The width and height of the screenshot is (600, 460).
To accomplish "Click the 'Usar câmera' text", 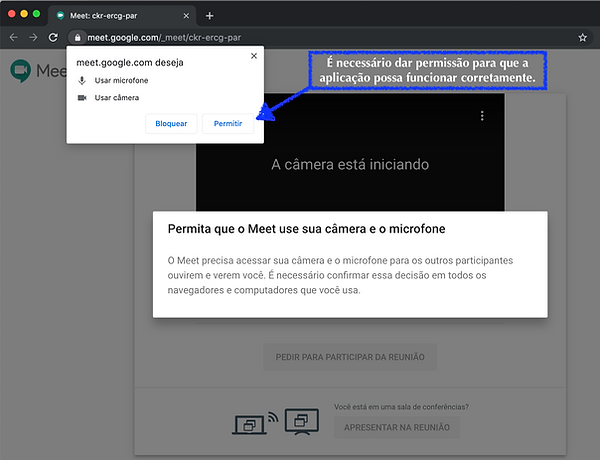I will coord(117,98).
